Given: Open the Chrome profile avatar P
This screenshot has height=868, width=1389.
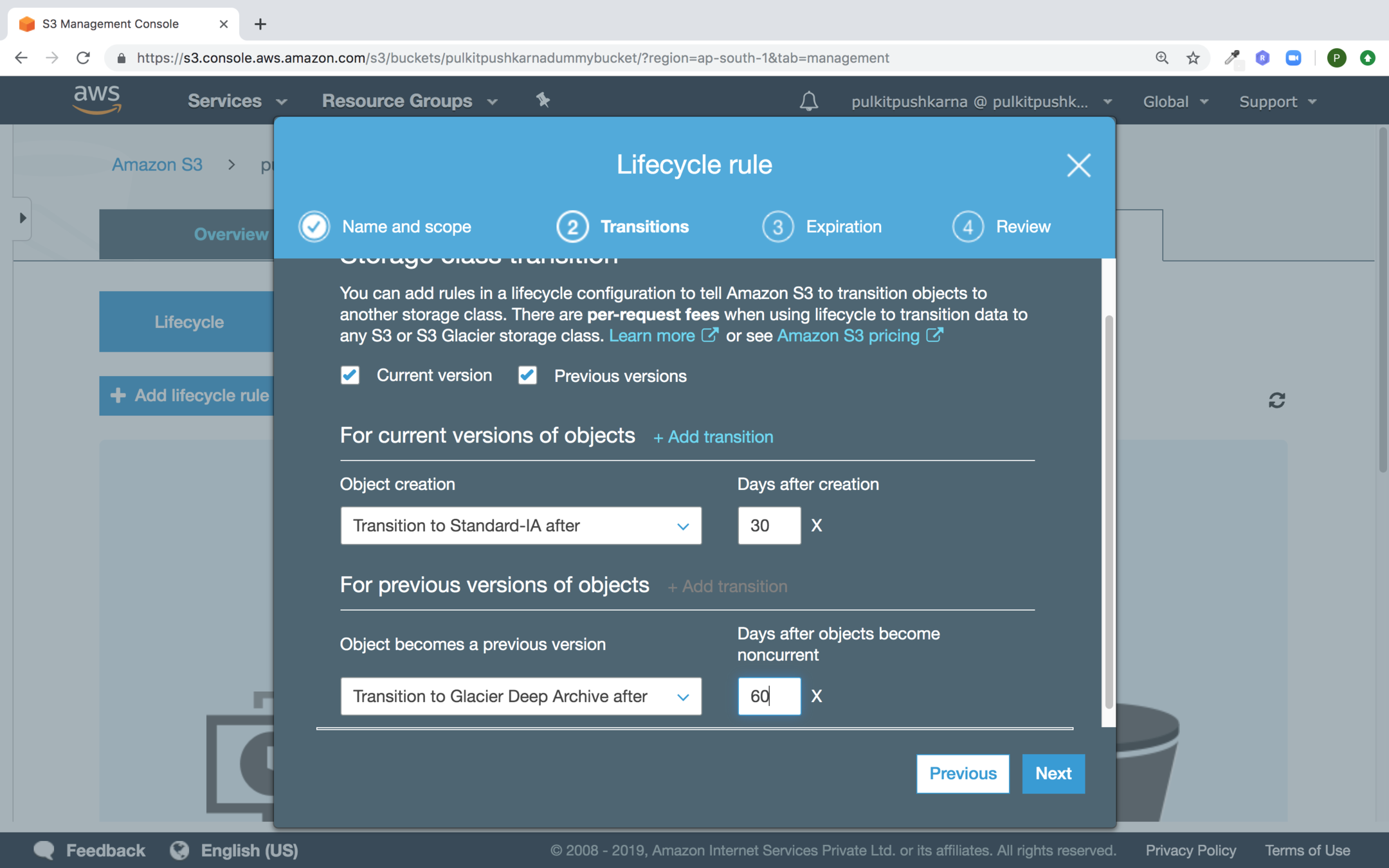Looking at the screenshot, I should [x=1336, y=58].
